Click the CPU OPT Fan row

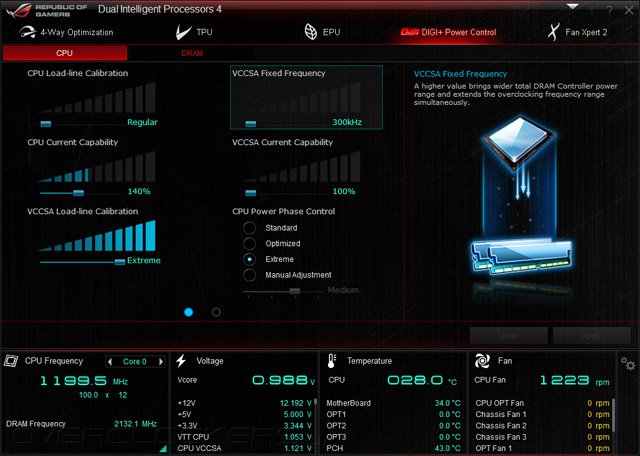tap(542, 403)
